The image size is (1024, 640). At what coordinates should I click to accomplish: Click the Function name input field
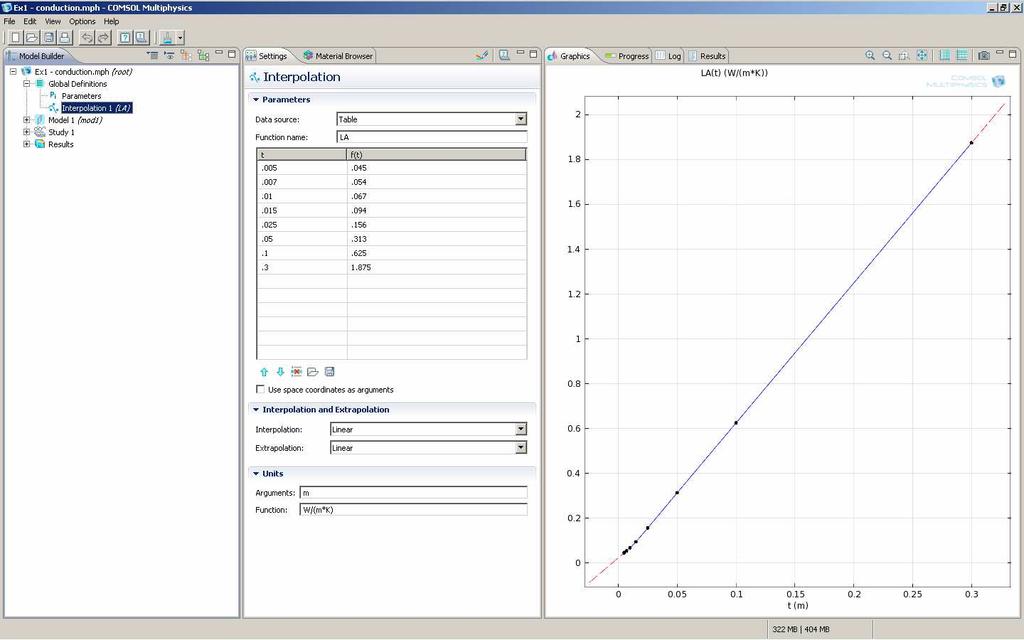(432, 137)
